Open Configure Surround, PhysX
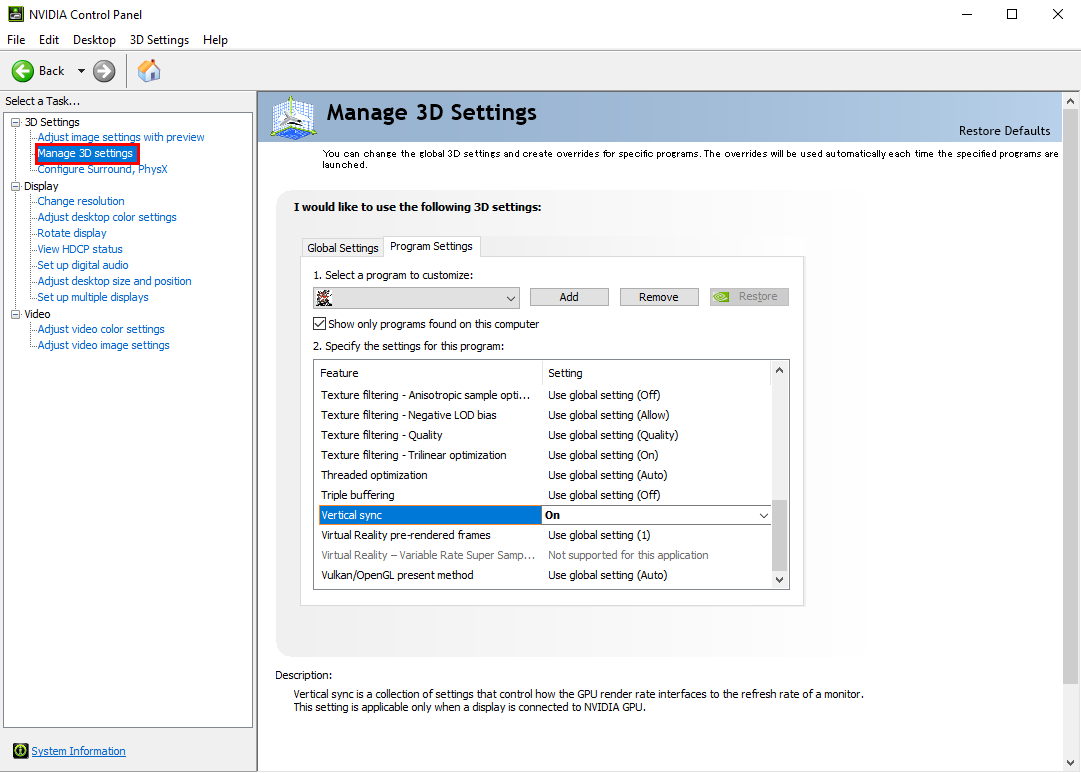 pos(102,169)
